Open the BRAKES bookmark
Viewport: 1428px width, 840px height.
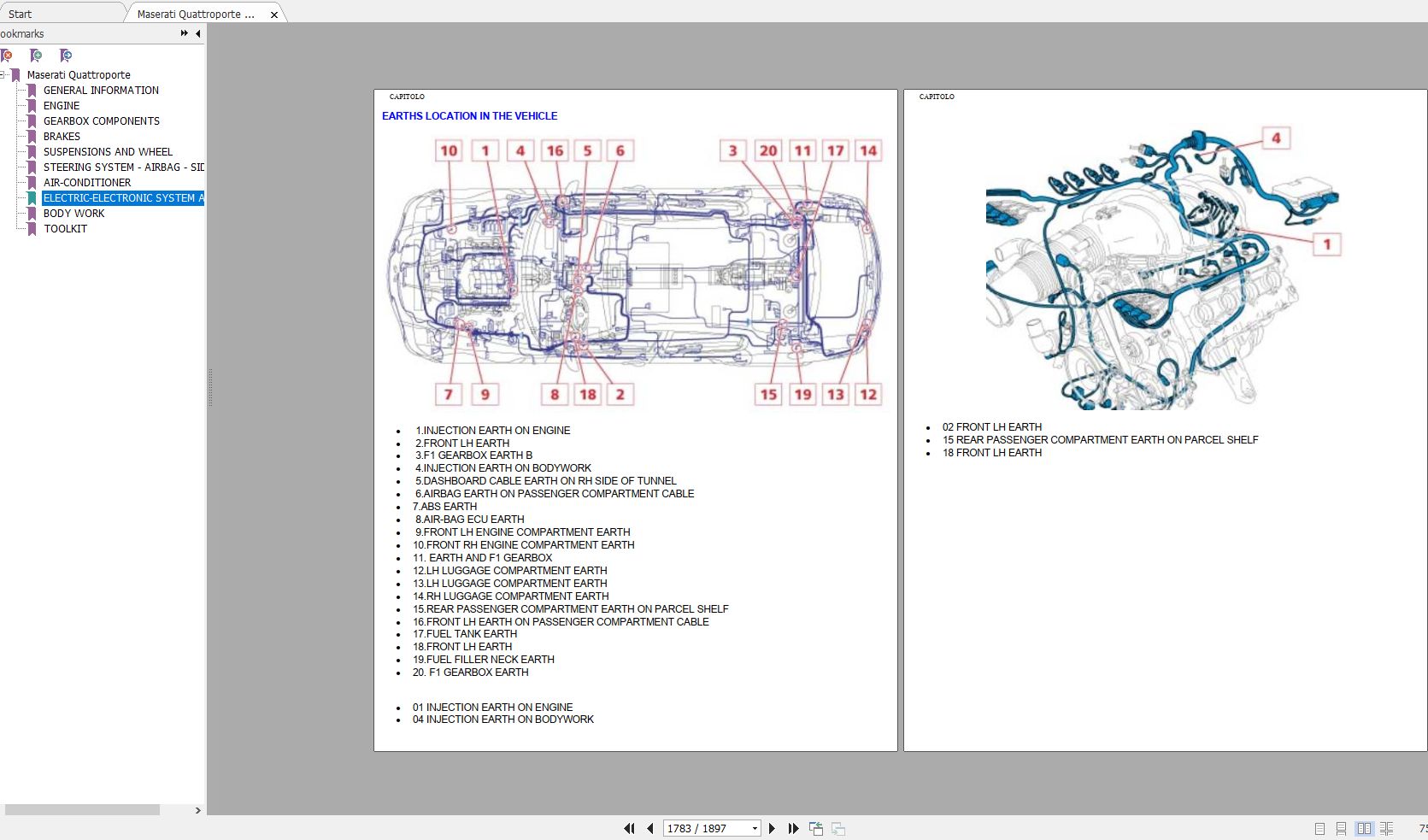(x=62, y=137)
